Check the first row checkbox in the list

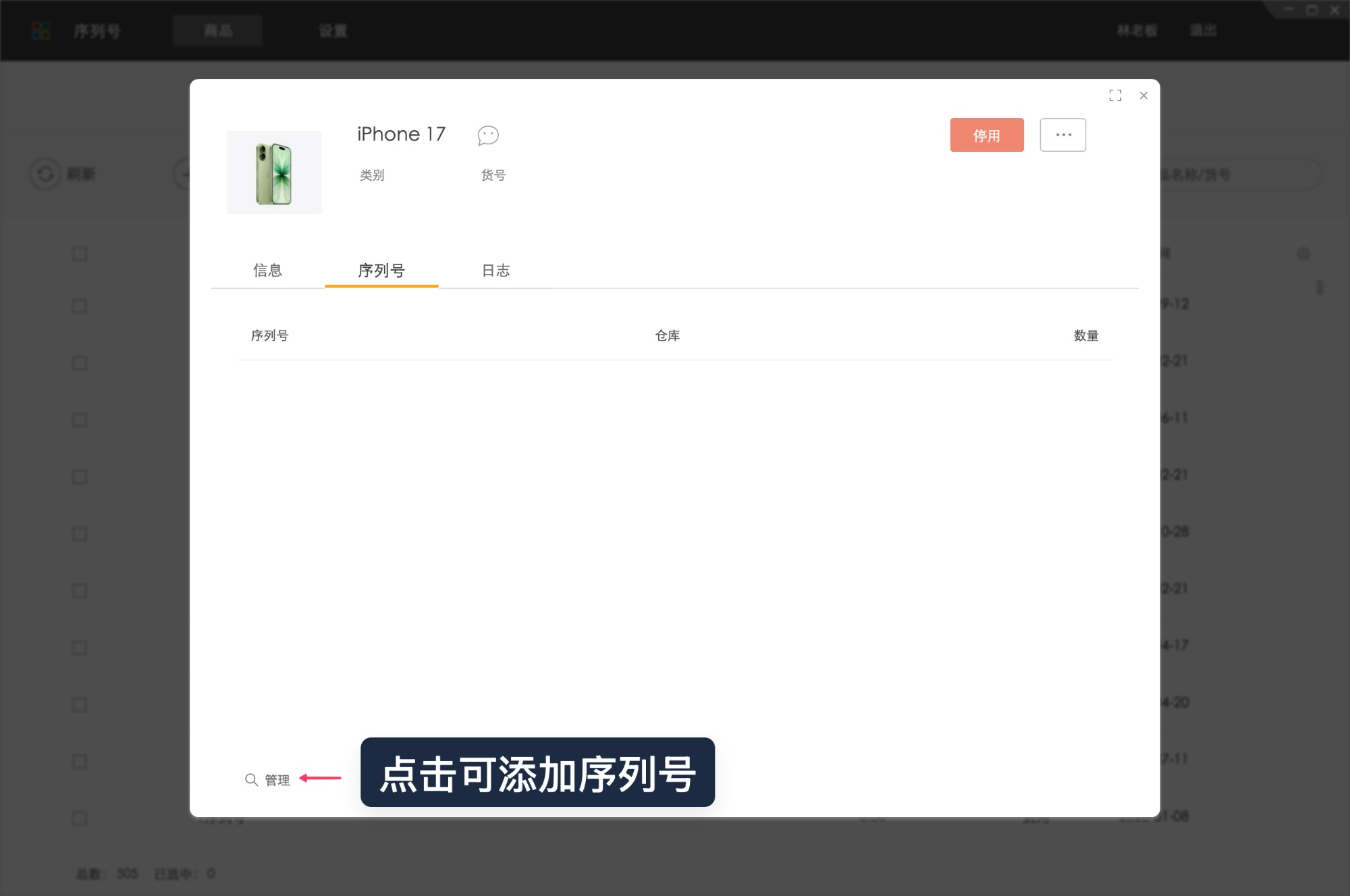(79, 253)
